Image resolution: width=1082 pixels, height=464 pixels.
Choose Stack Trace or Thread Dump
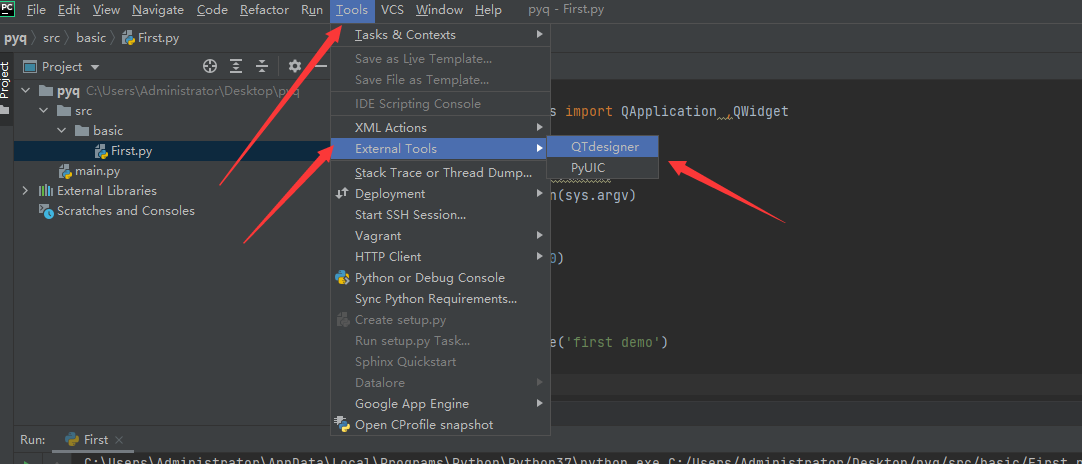440,173
